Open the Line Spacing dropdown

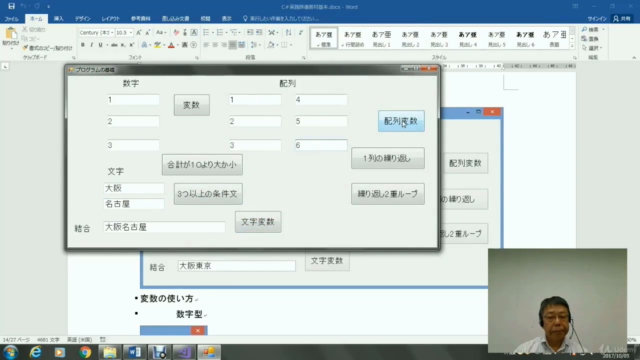tap(255, 45)
